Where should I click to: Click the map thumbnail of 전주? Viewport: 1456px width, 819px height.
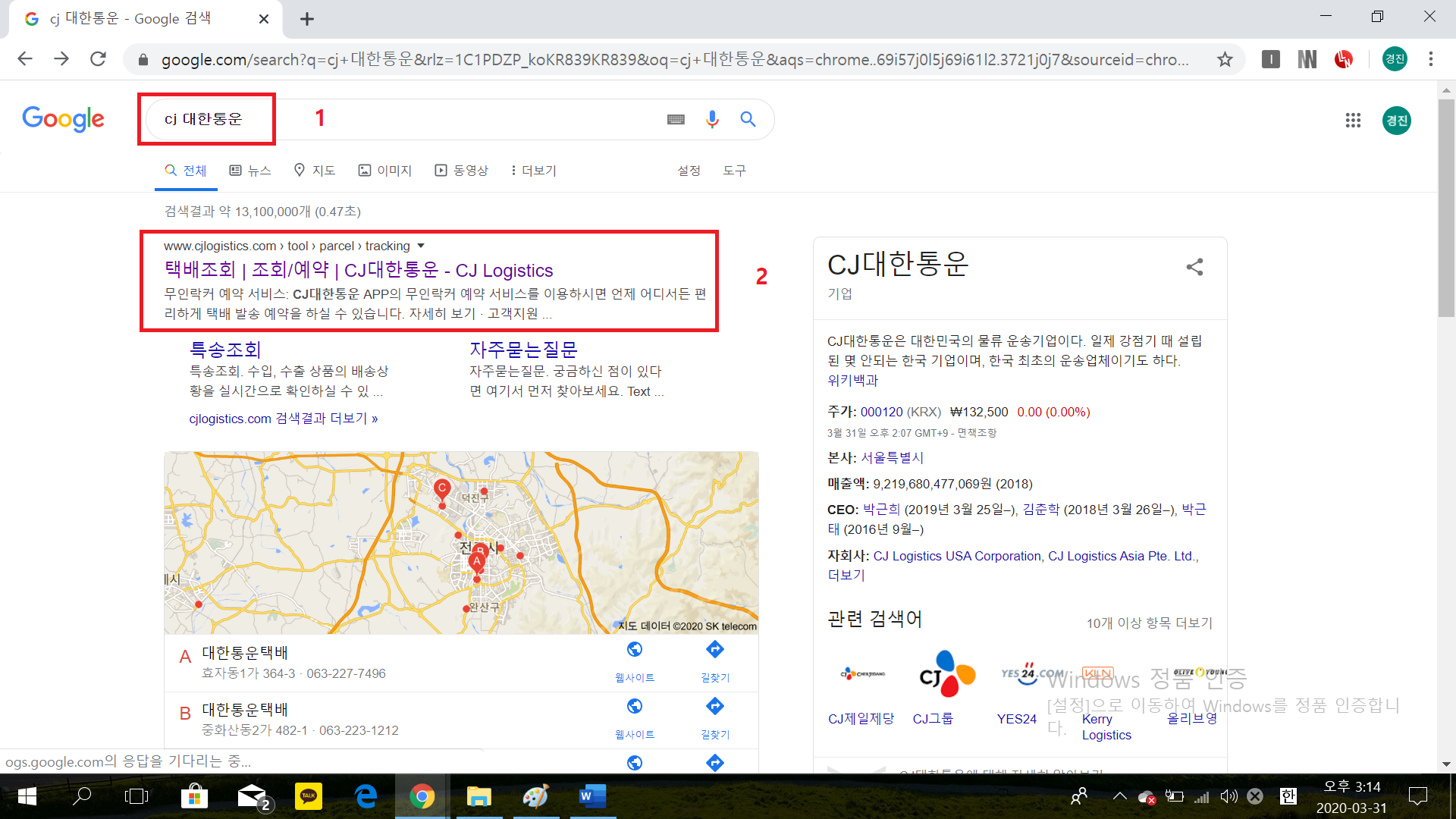461,542
